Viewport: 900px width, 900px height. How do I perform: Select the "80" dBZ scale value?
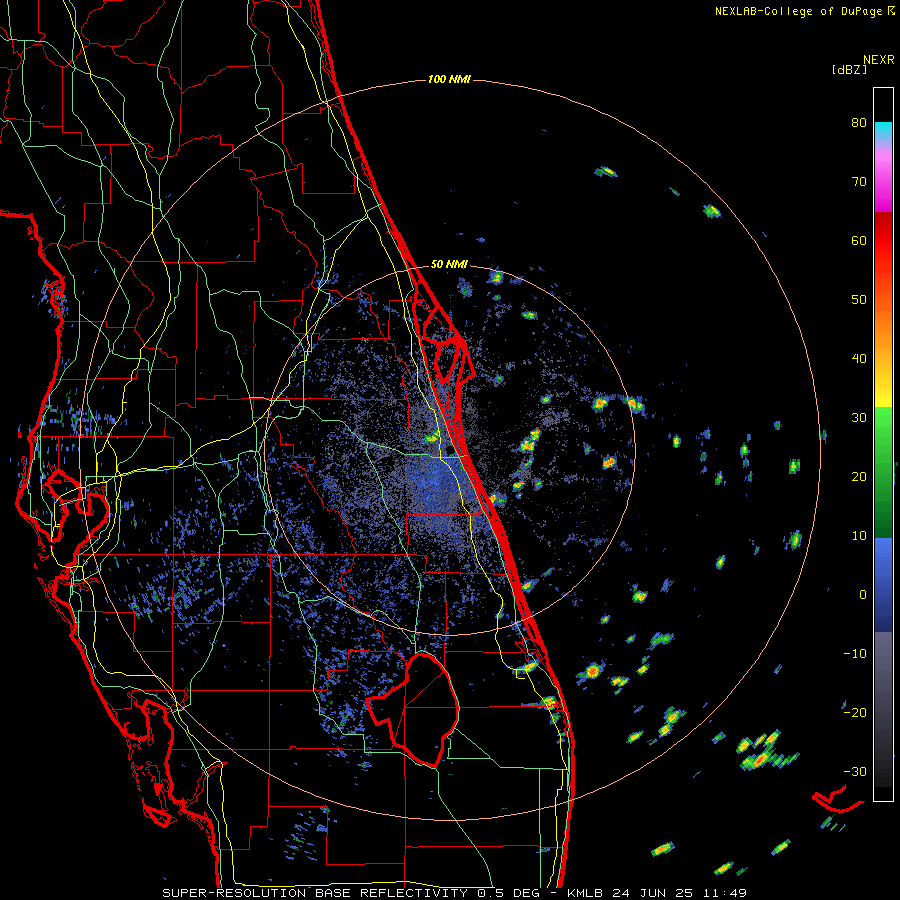click(859, 122)
